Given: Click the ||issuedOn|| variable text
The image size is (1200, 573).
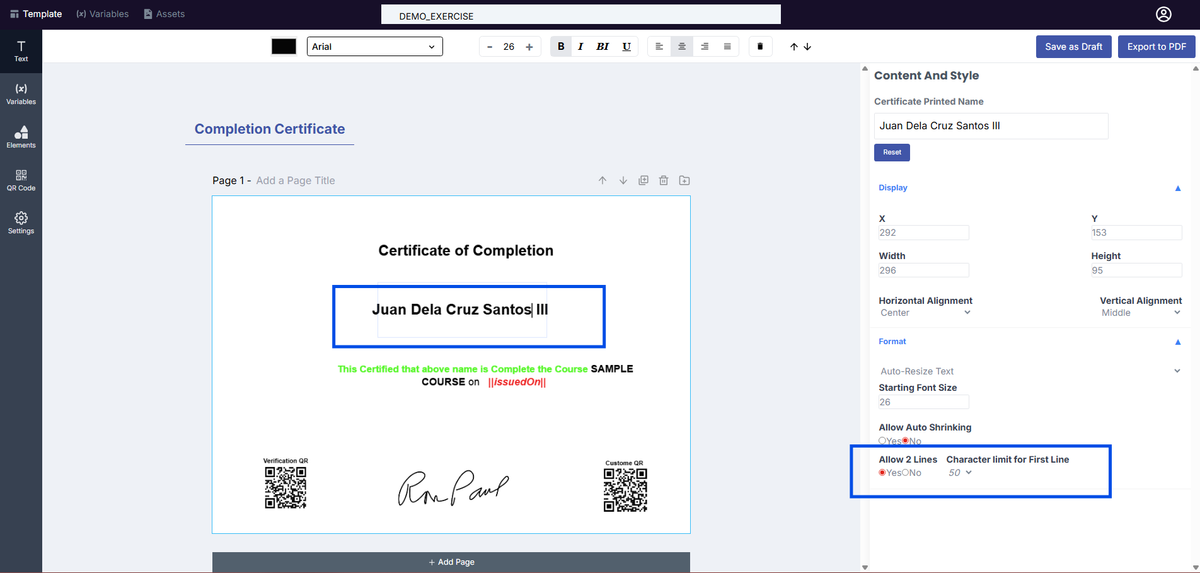Looking at the screenshot, I should point(517,382).
